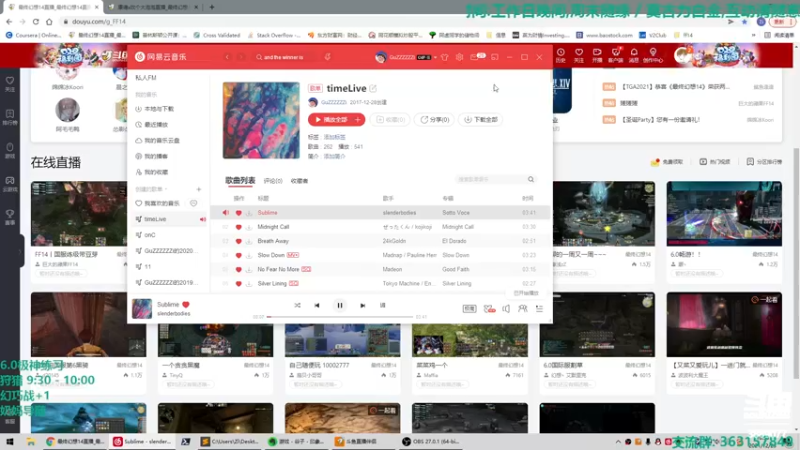Toggle like heart on Slow Down row

[238, 255]
